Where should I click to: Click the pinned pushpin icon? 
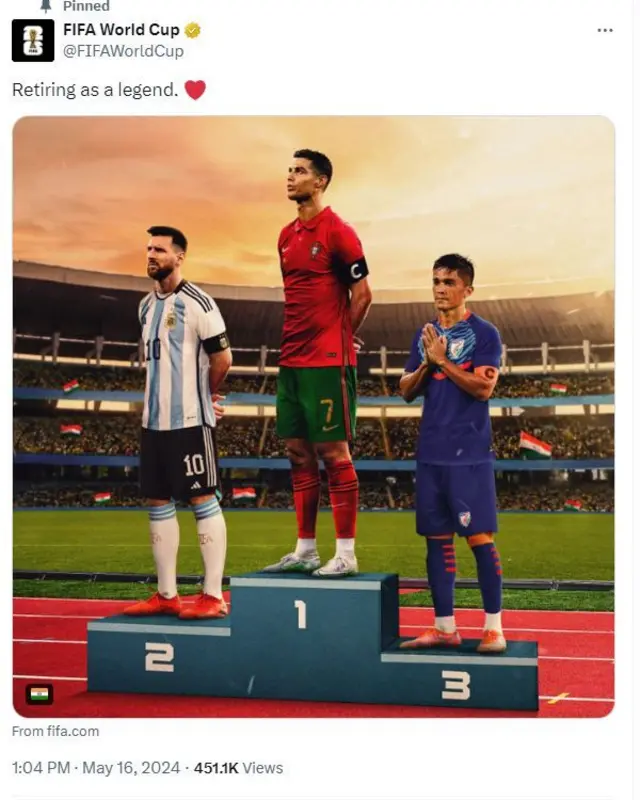click(x=46, y=6)
